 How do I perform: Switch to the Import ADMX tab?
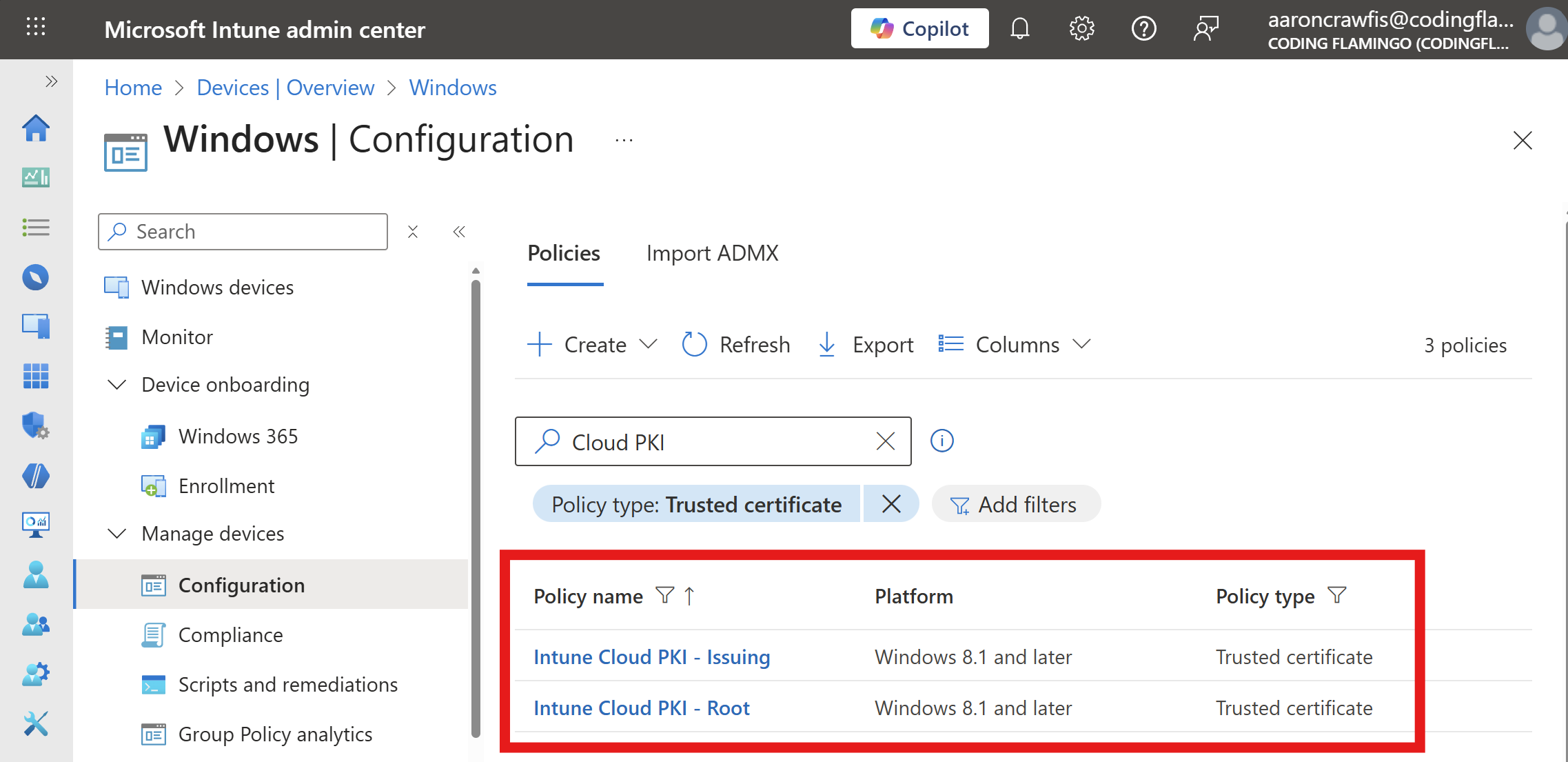pos(712,253)
